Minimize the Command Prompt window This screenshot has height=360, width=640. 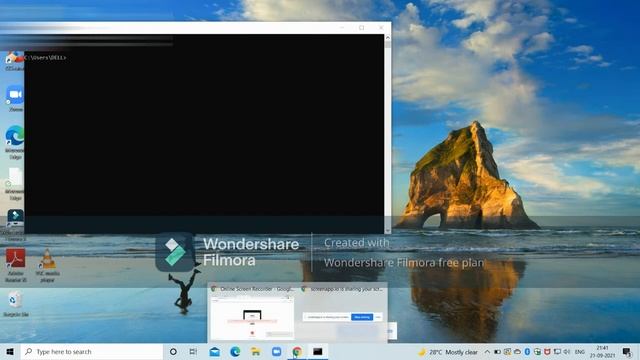point(342,28)
